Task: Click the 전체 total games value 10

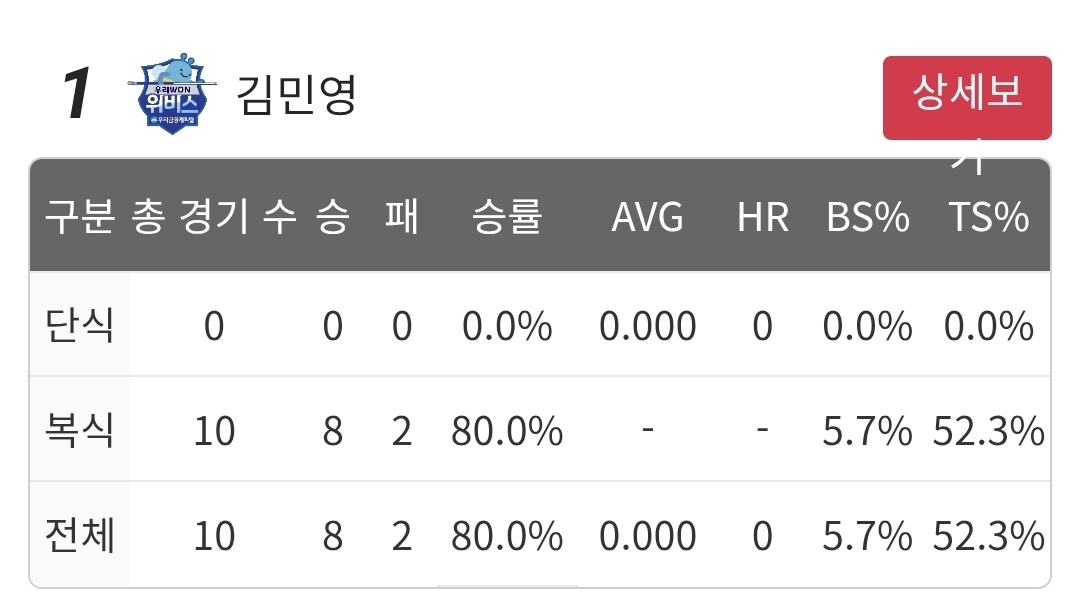Action: tap(214, 536)
